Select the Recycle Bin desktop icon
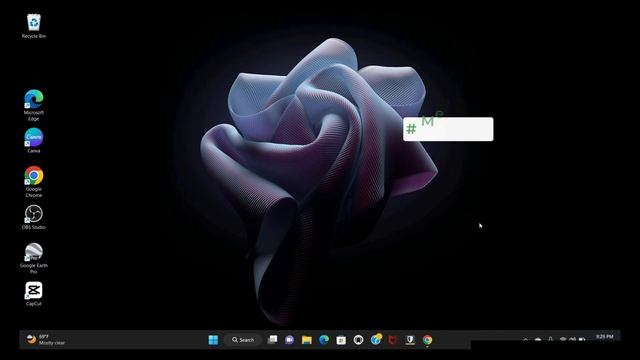Viewport: 640px width, 360px height. (x=33, y=26)
